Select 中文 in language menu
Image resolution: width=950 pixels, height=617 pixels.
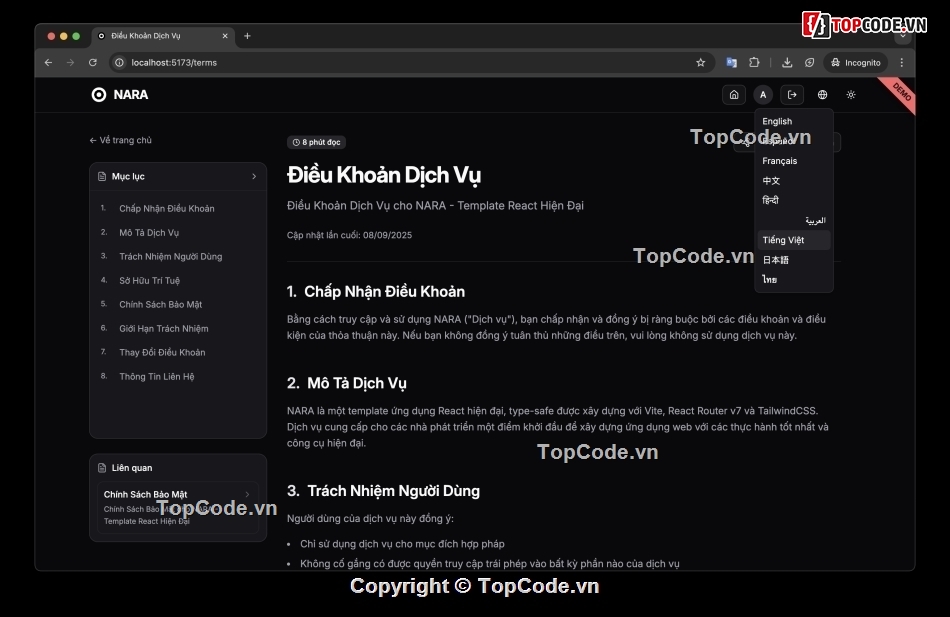point(792,181)
